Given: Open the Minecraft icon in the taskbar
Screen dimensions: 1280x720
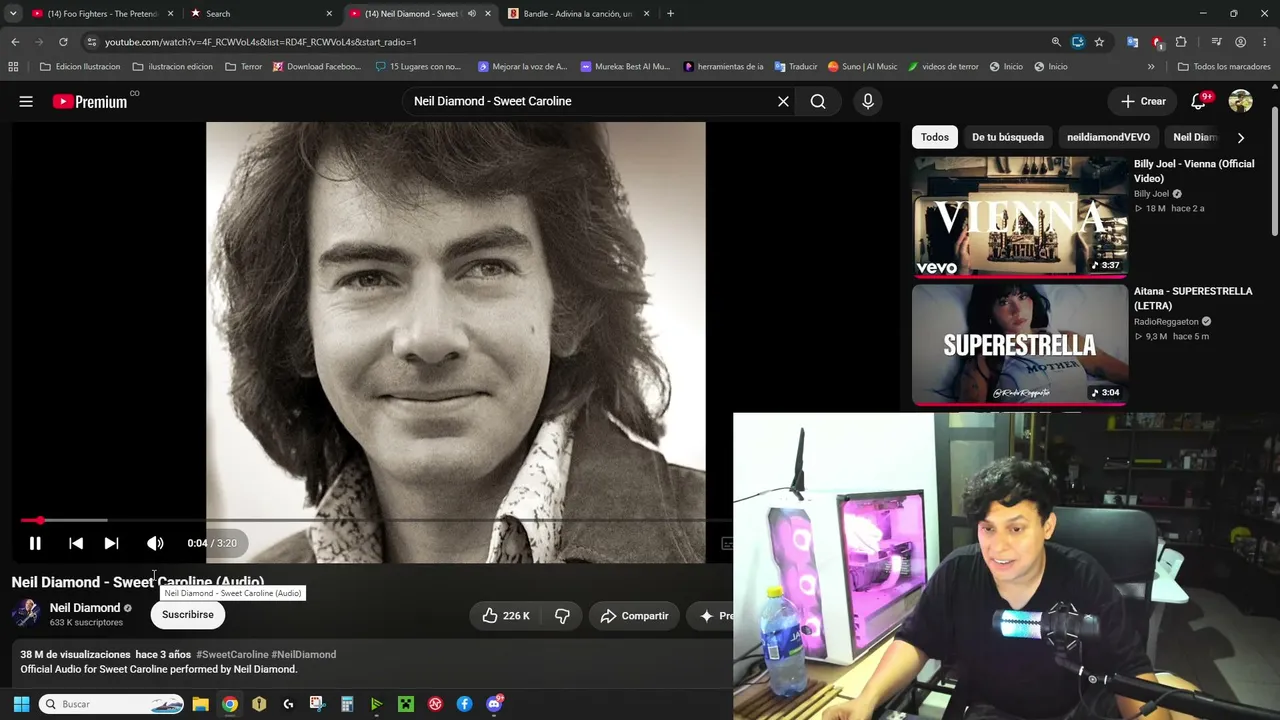Looking at the screenshot, I should coord(406,704).
